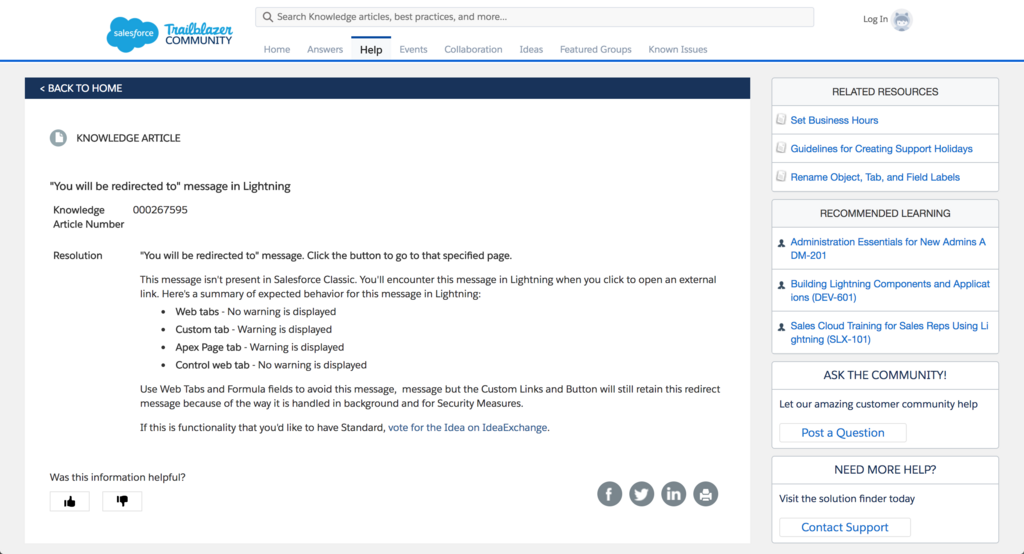Click the Astro avatar icon
This screenshot has height=554, width=1024.
tap(902, 20)
